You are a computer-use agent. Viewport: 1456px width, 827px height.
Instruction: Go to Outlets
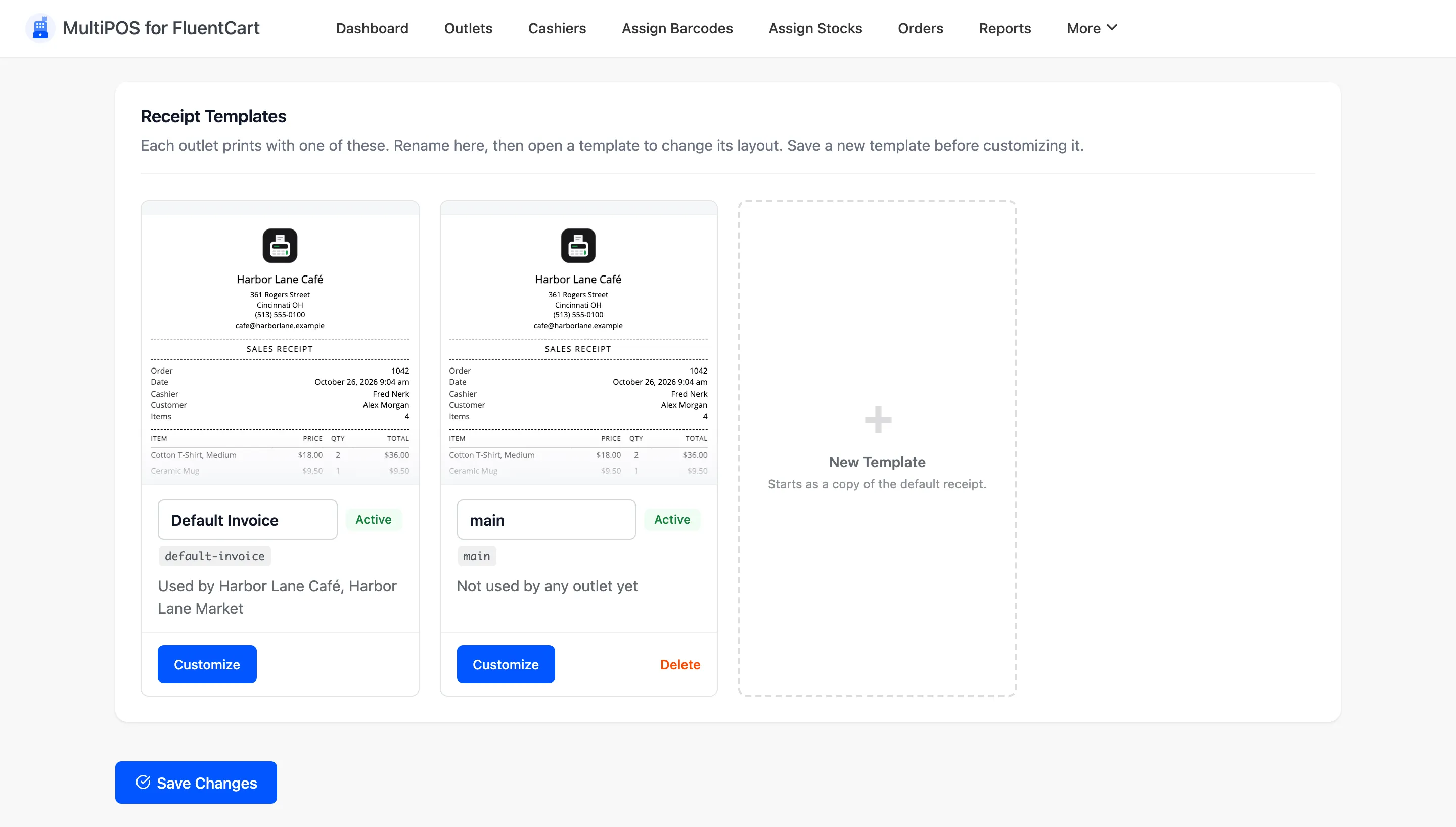pos(468,28)
